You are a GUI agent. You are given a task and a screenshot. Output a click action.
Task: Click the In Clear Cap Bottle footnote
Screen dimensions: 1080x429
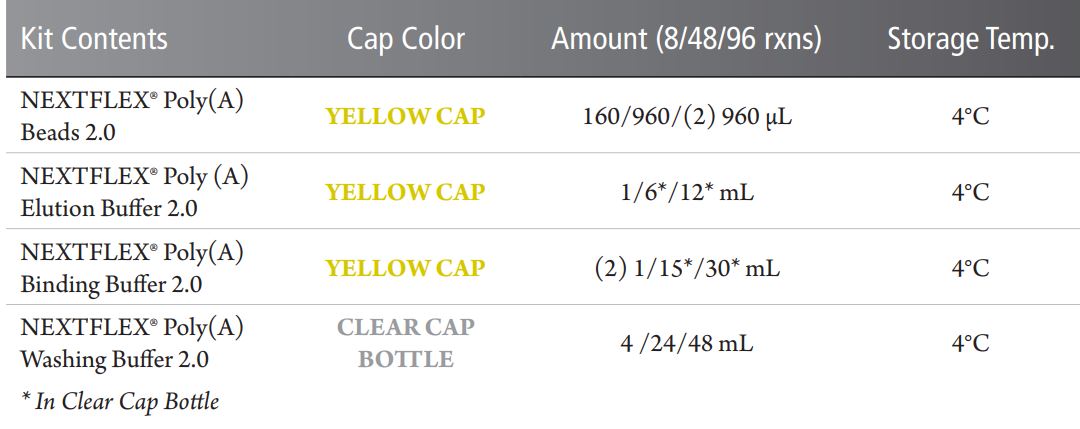tap(119, 402)
